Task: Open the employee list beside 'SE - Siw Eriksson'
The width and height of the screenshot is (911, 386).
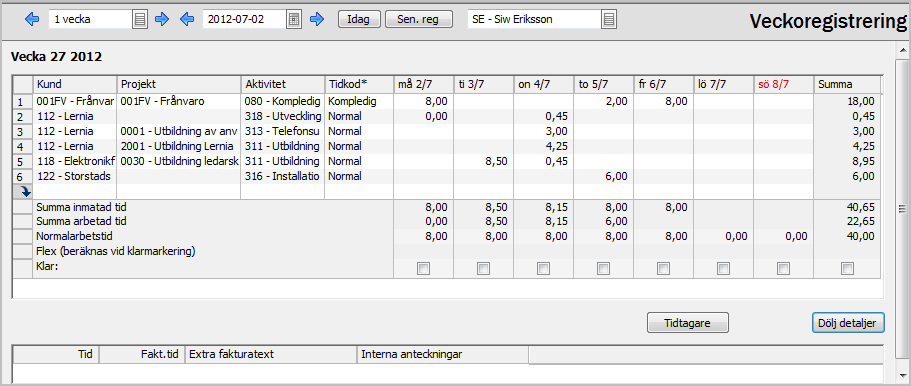Action: tap(609, 19)
